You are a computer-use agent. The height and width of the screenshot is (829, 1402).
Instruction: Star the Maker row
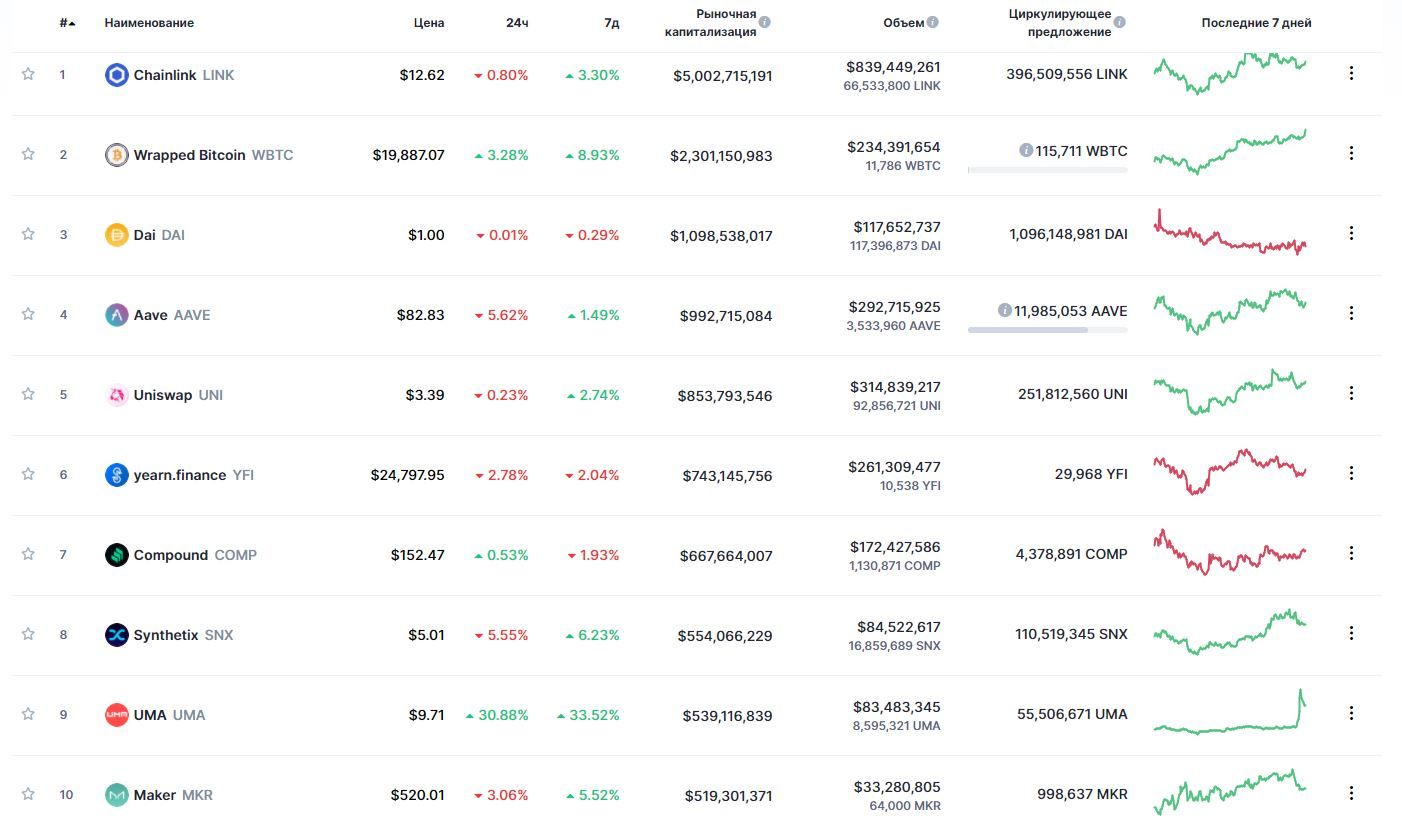28,794
